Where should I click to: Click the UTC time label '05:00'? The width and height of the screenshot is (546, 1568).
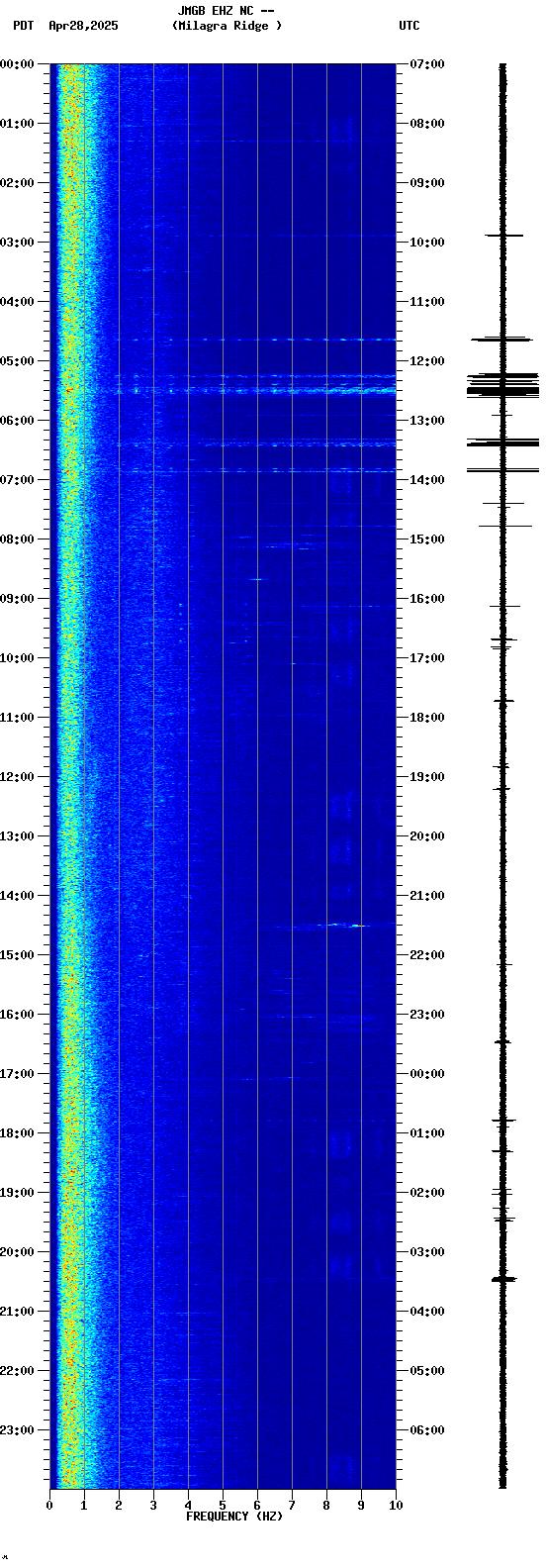(x=427, y=1371)
